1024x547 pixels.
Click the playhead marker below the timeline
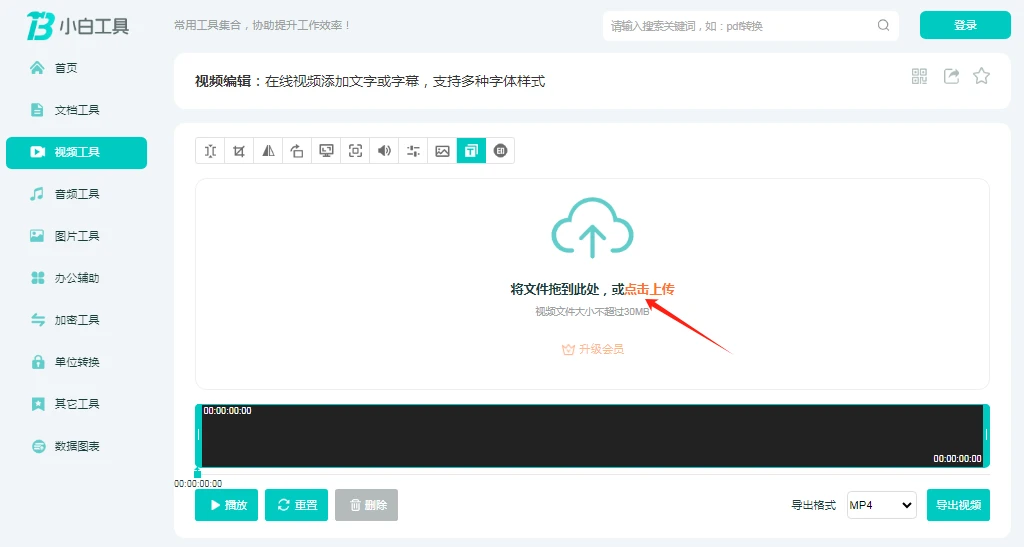coord(197,473)
